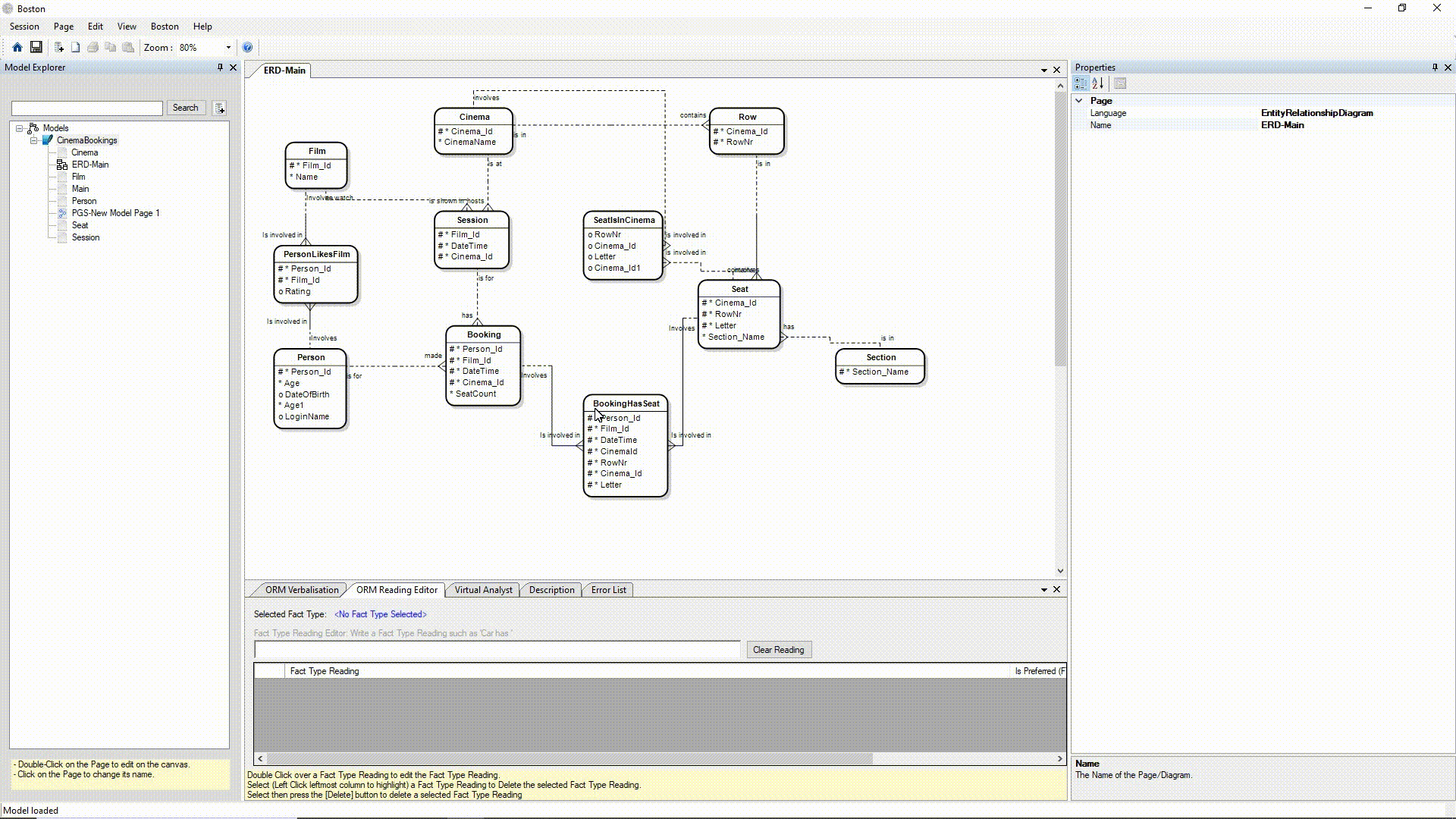
Task: Click the Copy icon in the toolbar
Action: pyautogui.click(x=111, y=47)
